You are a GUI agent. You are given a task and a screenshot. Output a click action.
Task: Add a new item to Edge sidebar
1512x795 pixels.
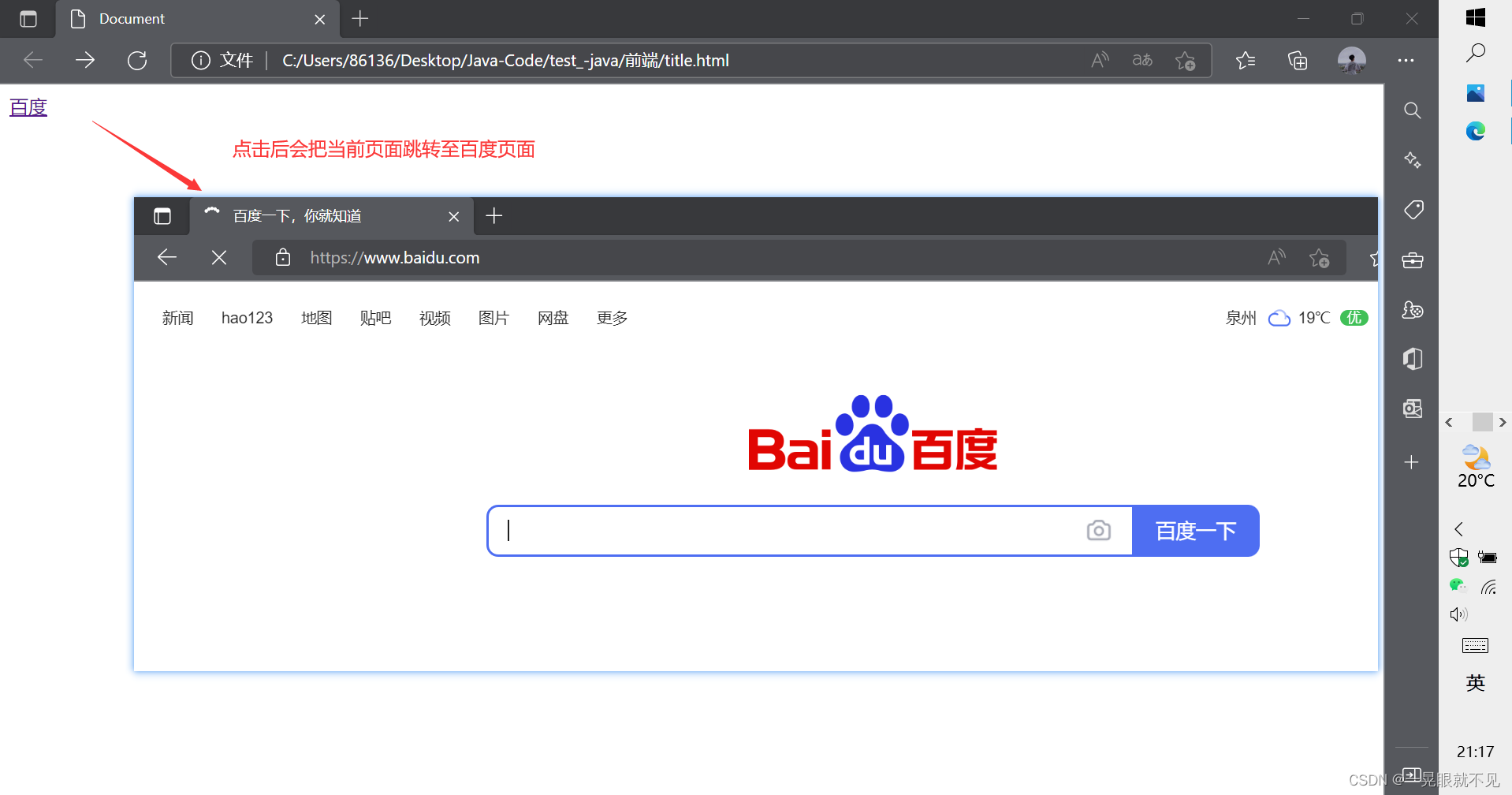(x=1412, y=462)
